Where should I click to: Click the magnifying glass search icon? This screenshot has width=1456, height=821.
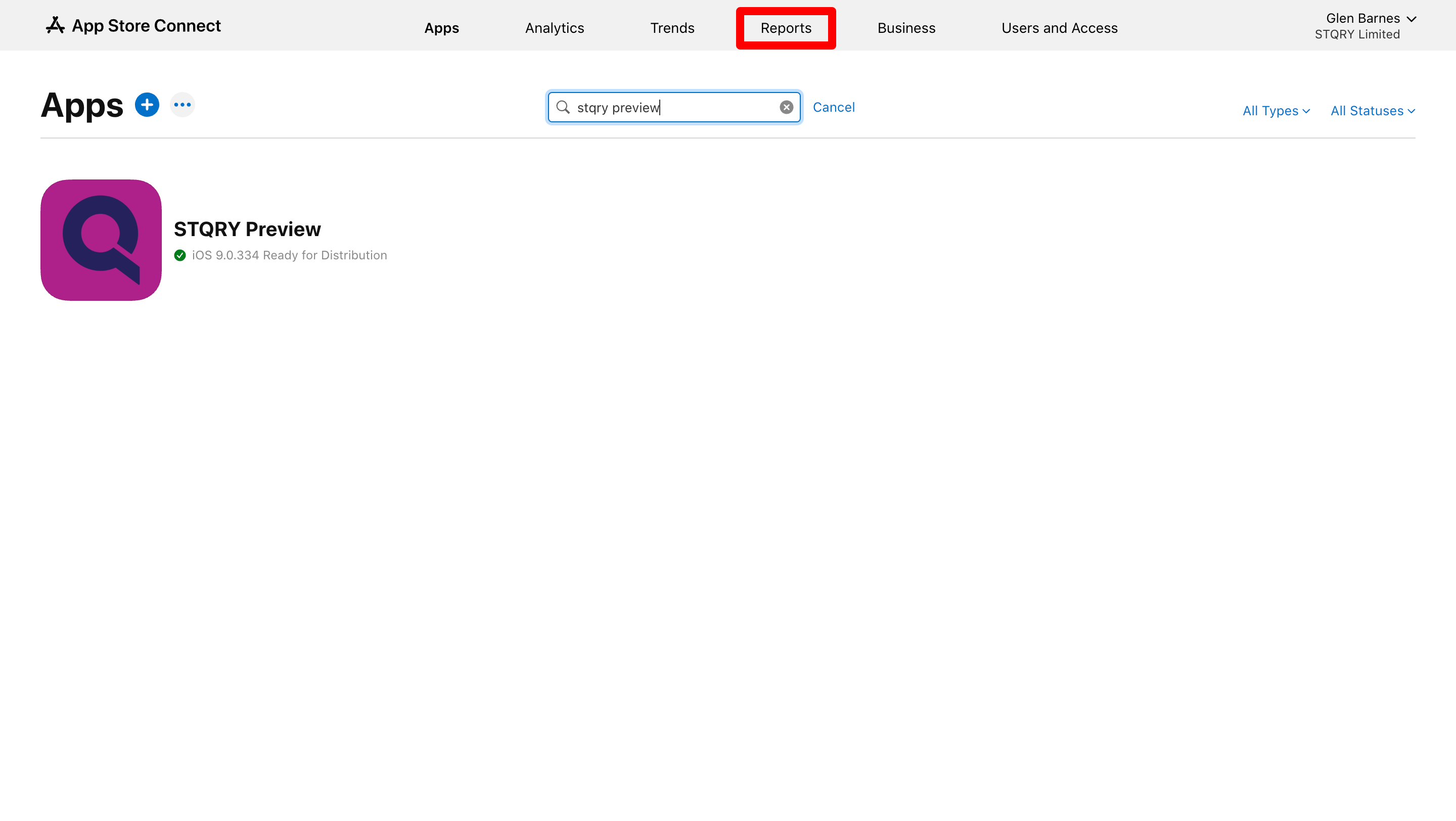563,107
